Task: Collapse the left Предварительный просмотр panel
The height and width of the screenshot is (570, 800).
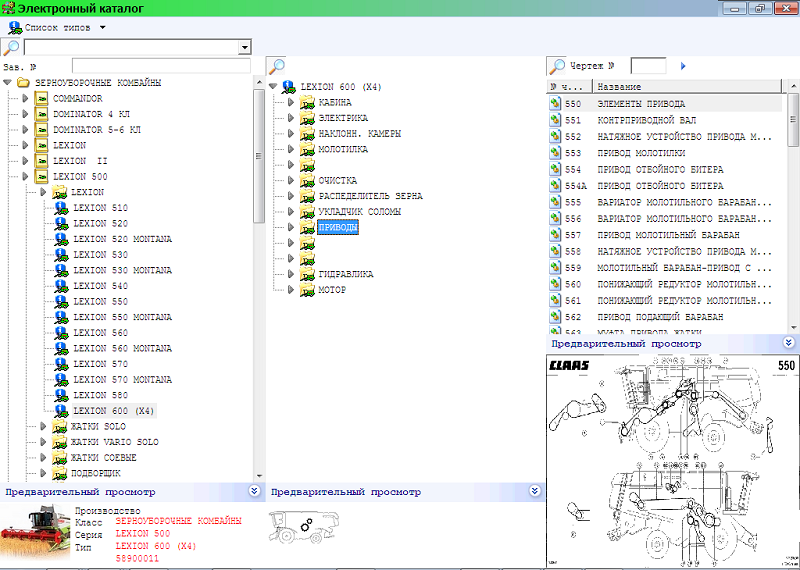Action: tap(255, 491)
